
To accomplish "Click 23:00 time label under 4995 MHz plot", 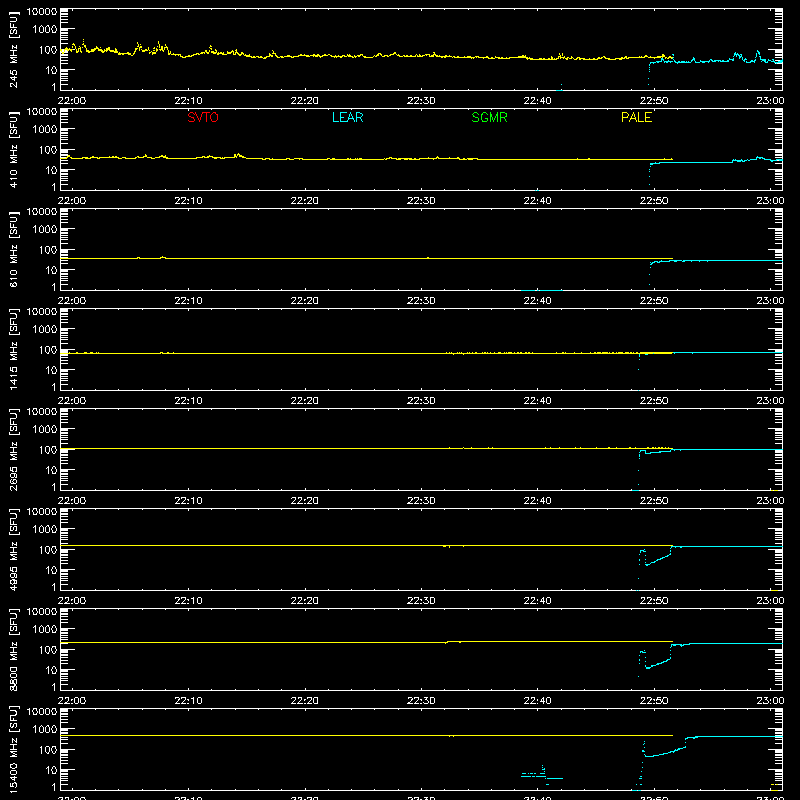I will (770, 601).
